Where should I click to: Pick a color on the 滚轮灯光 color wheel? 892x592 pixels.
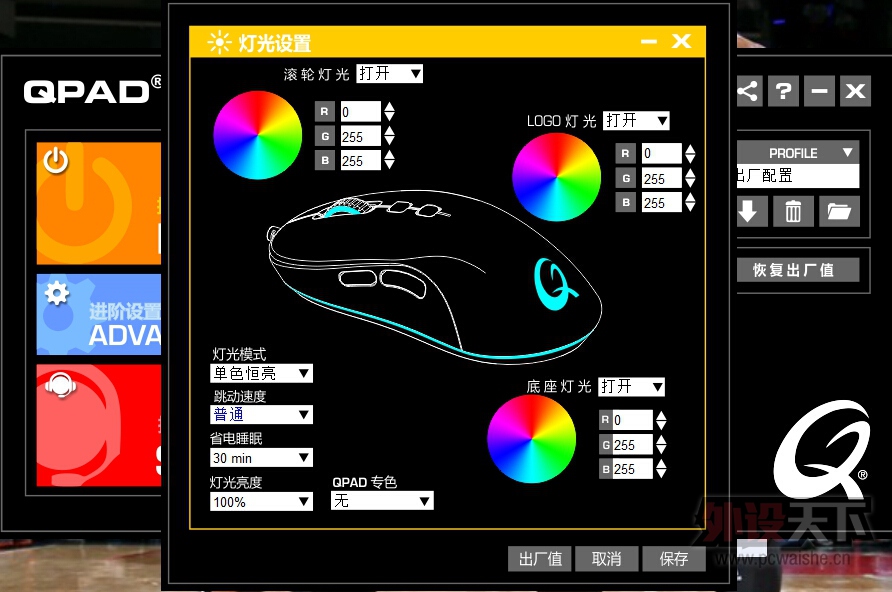pos(258,135)
